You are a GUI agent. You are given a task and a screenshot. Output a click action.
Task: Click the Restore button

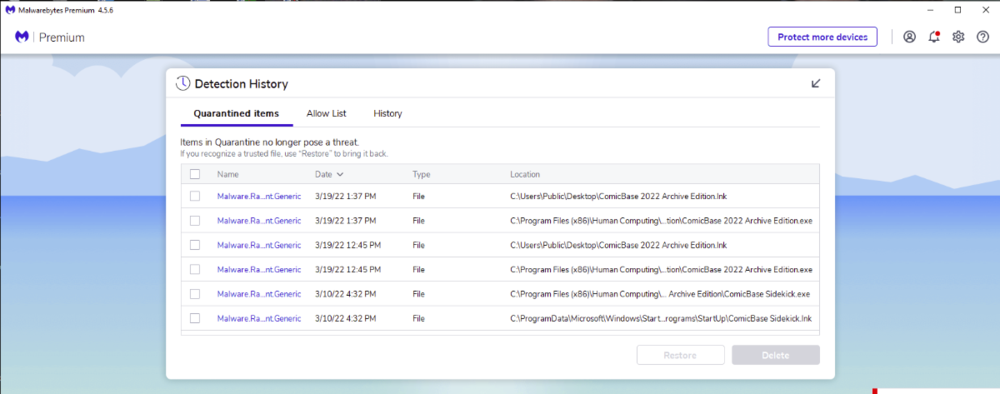(680, 355)
